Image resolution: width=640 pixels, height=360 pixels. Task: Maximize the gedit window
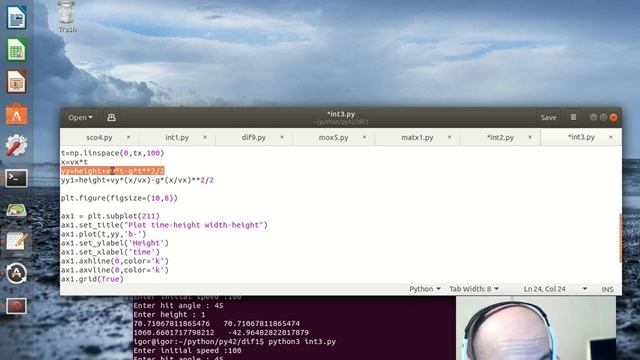coord(603,118)
